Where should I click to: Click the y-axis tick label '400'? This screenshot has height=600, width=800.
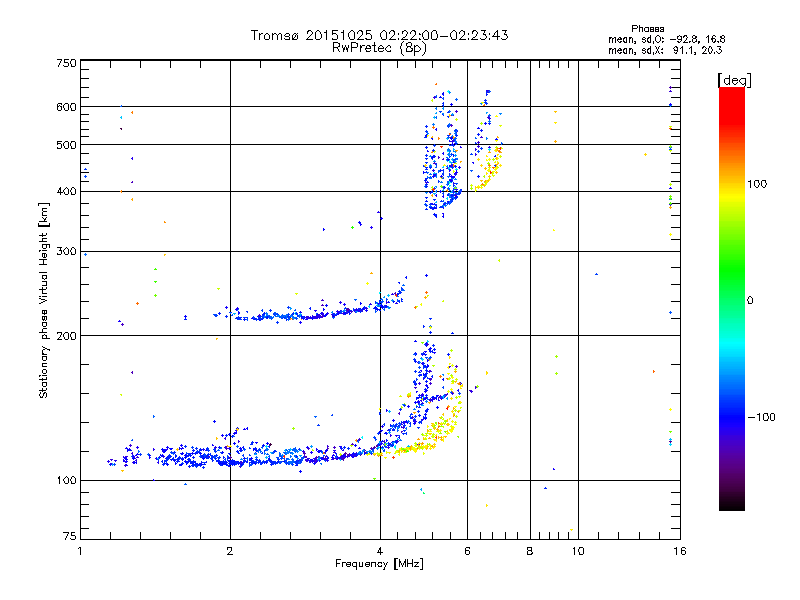click(x=67, y=192)
